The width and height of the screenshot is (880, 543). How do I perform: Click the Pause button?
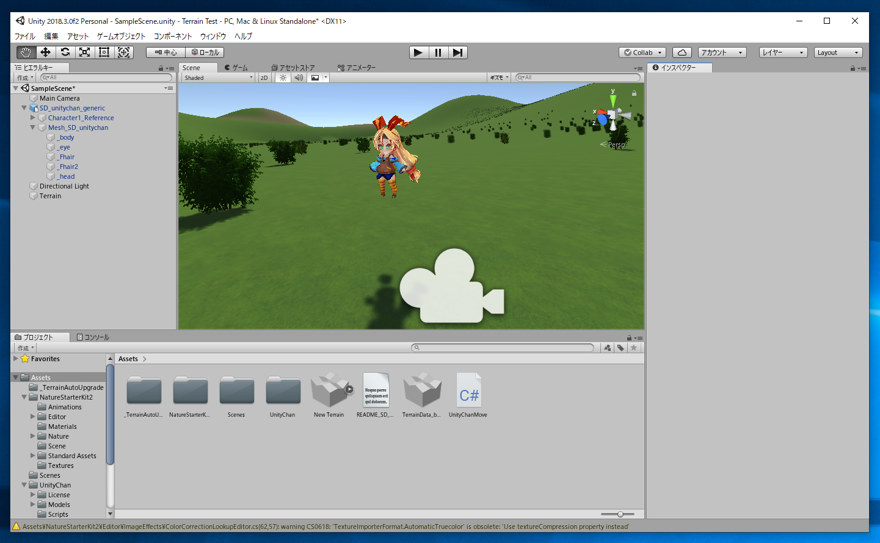(438, 52)
